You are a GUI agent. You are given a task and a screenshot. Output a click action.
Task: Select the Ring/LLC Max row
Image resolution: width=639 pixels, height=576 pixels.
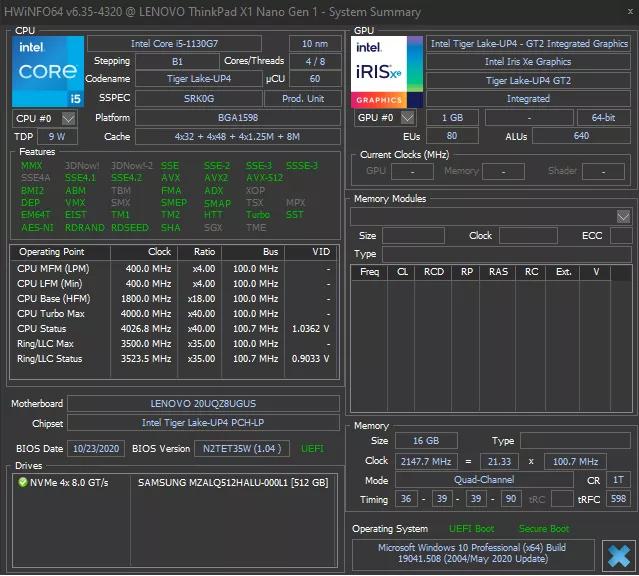click(x=174, y=344)
